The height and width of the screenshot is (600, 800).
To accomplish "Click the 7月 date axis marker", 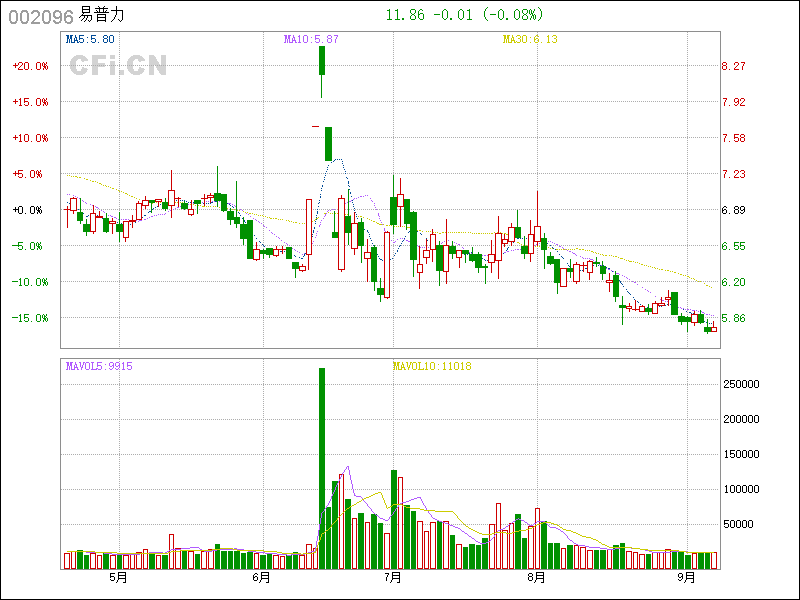I will point(392,578).
